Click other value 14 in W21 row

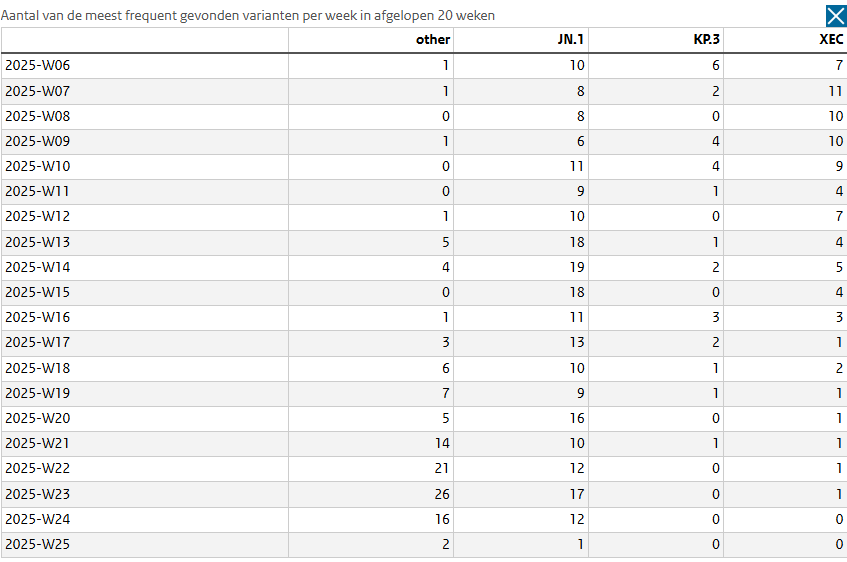[442, 443]
